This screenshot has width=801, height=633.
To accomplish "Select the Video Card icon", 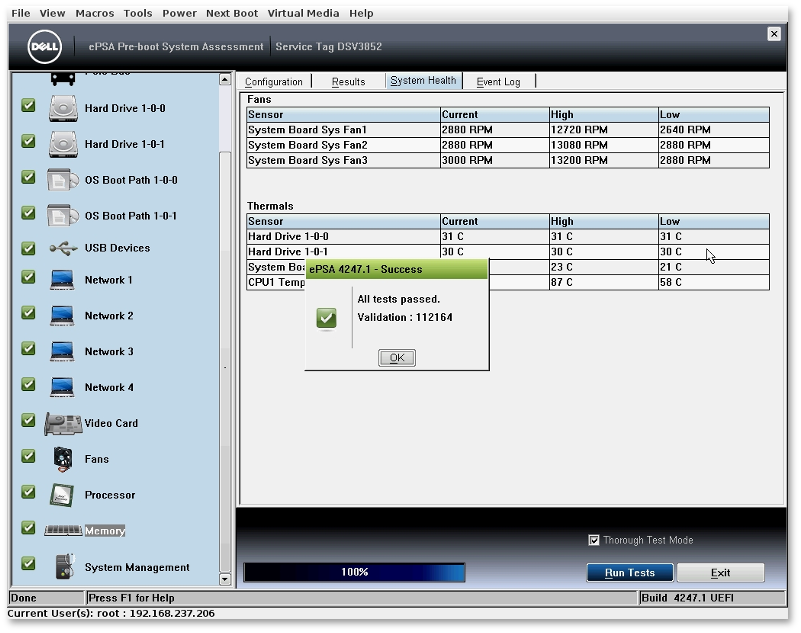I will (x=63, y=424).
